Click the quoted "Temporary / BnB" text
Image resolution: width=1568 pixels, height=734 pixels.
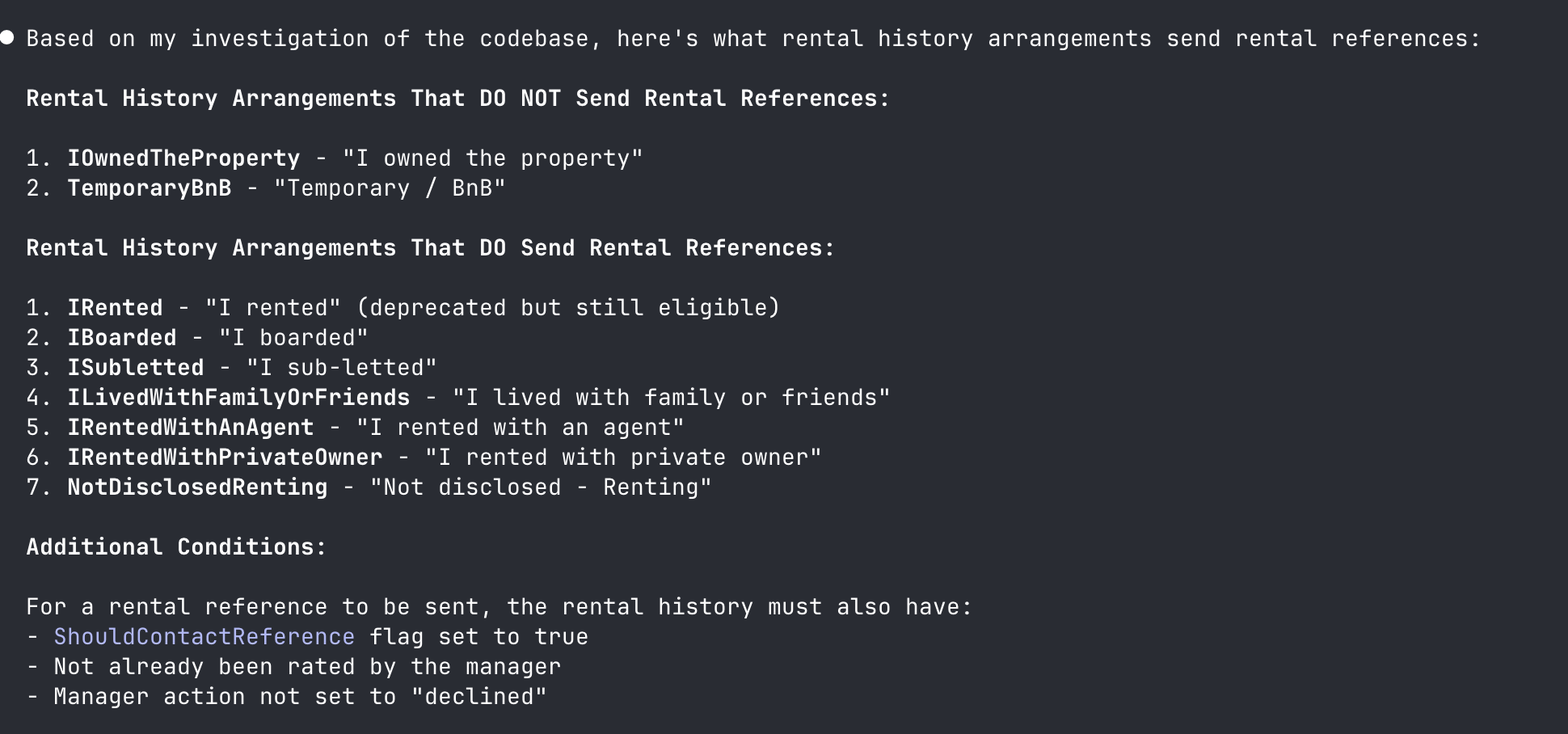click(x=390, y=188)
